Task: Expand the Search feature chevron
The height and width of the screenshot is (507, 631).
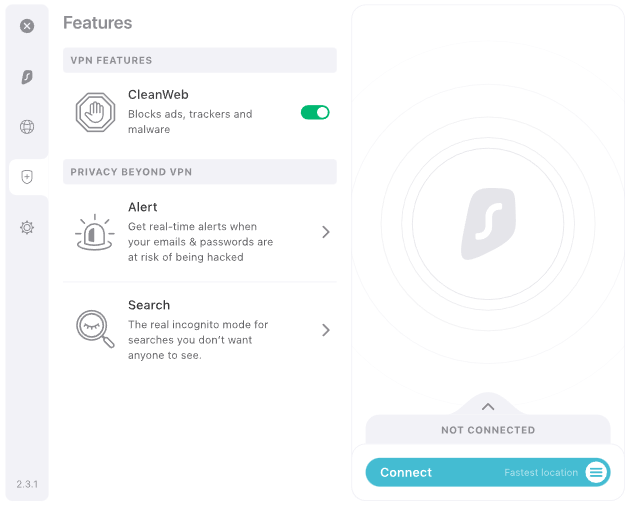Action: click(326, 330)
